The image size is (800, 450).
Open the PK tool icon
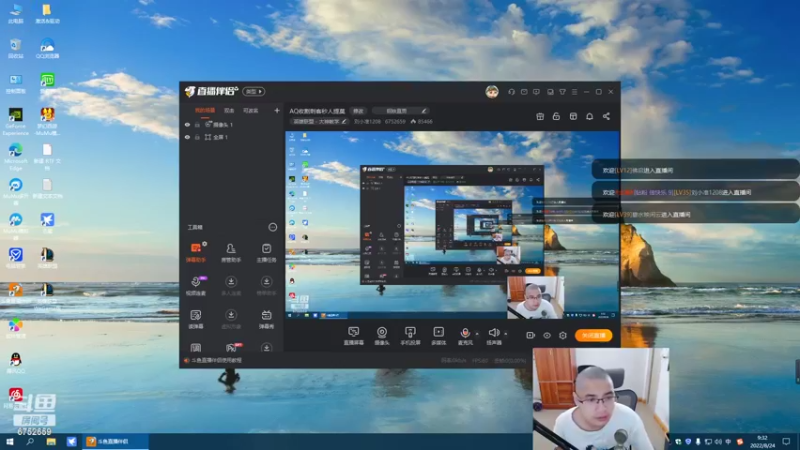(x=231, y=348)
